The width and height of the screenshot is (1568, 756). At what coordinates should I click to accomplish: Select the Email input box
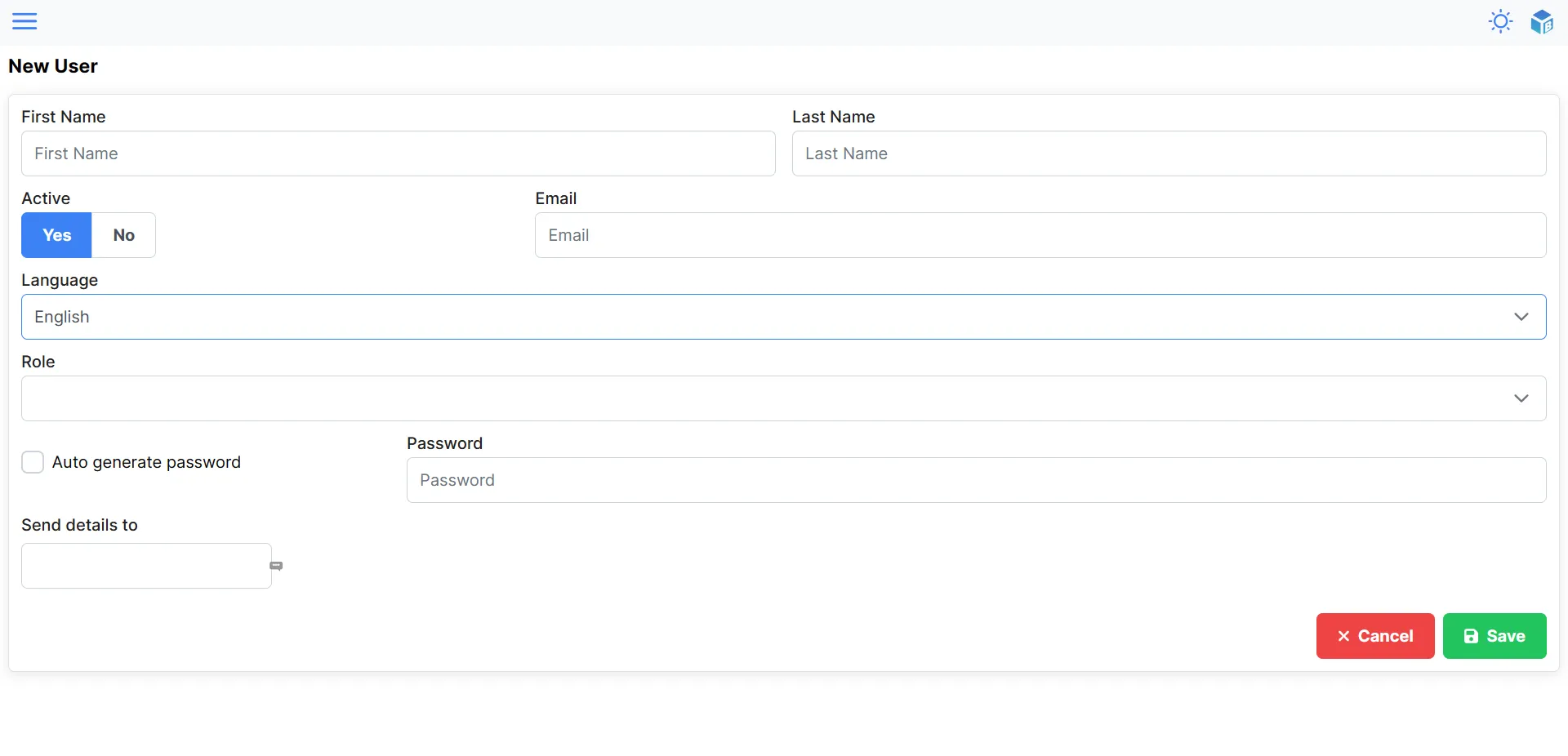pos(1040,235)
